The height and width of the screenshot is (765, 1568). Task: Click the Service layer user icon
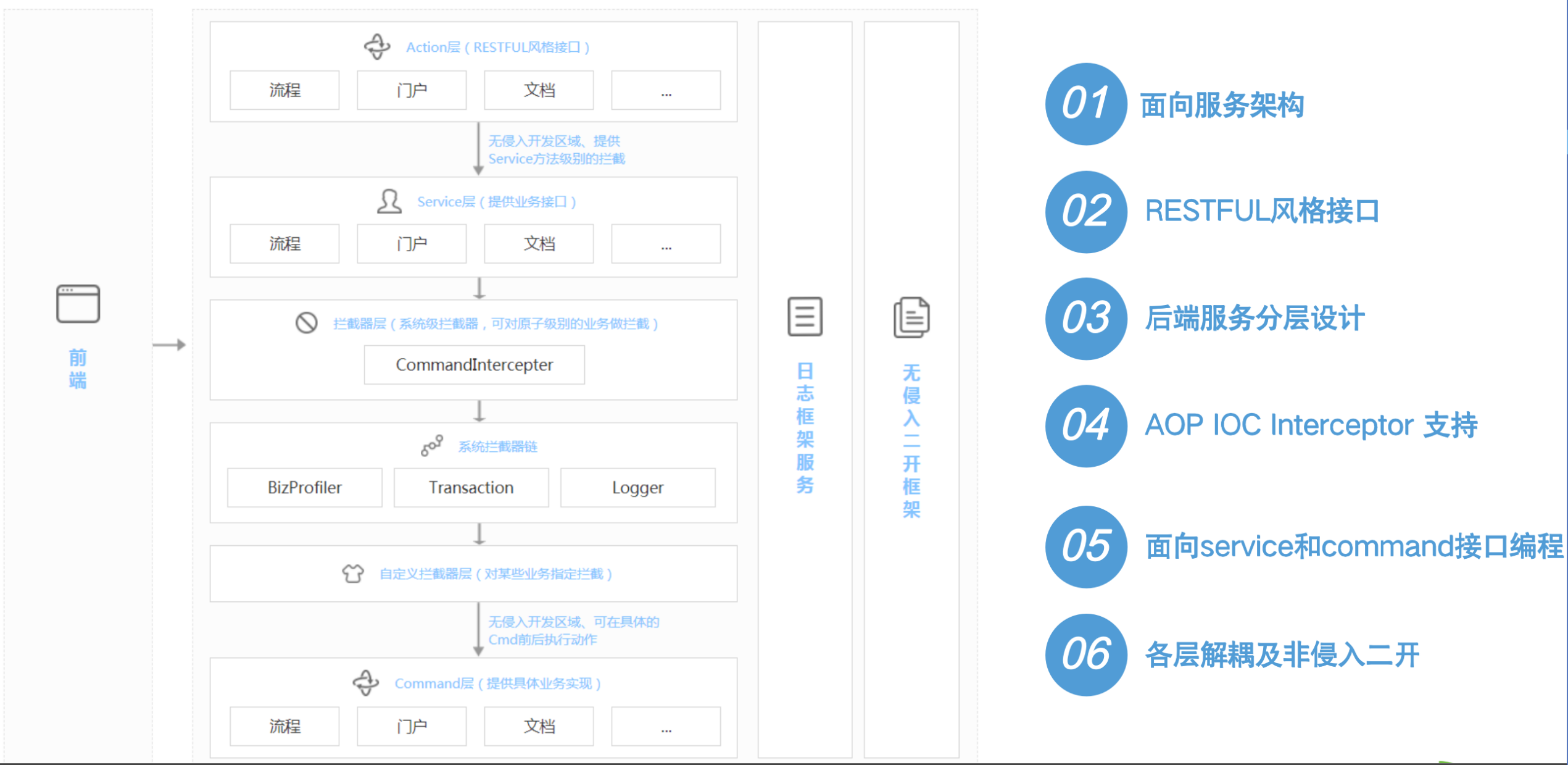click(389, 202)
